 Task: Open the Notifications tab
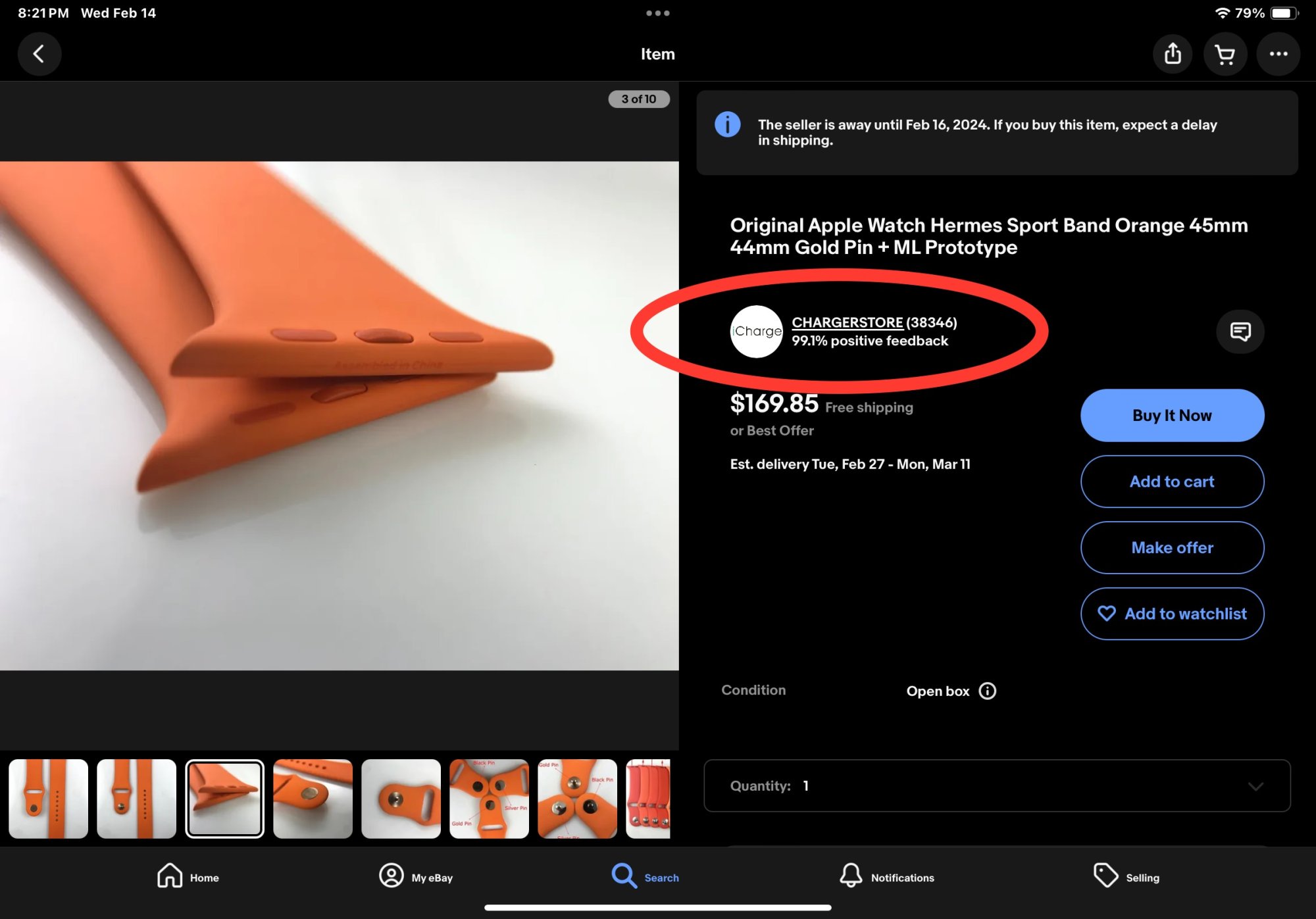[x=887, y=877]
